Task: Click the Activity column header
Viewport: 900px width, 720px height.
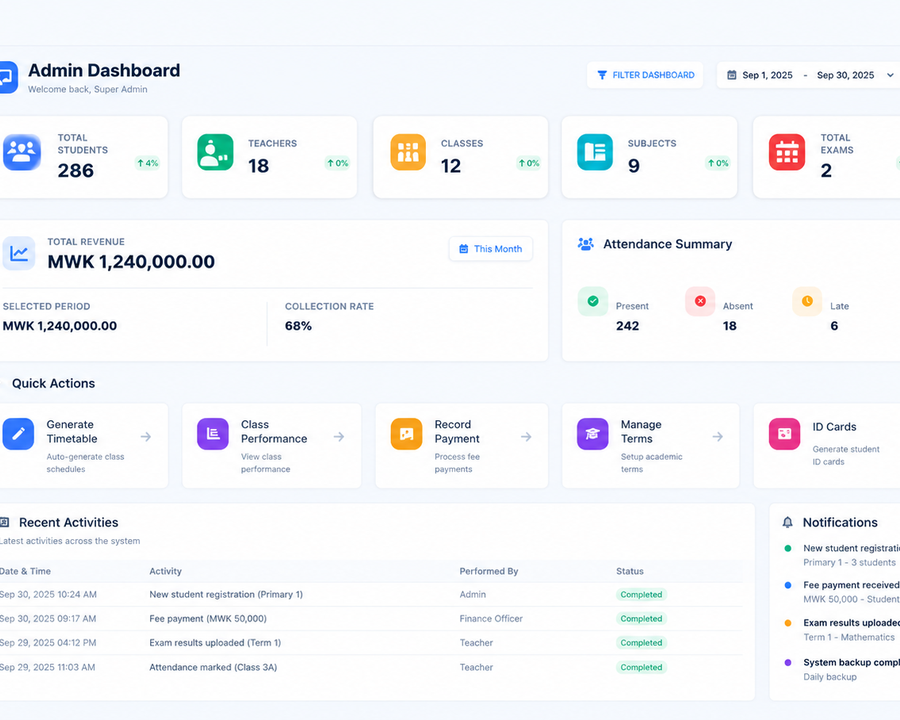Action: pyautogui.click(x=165, y=571)
